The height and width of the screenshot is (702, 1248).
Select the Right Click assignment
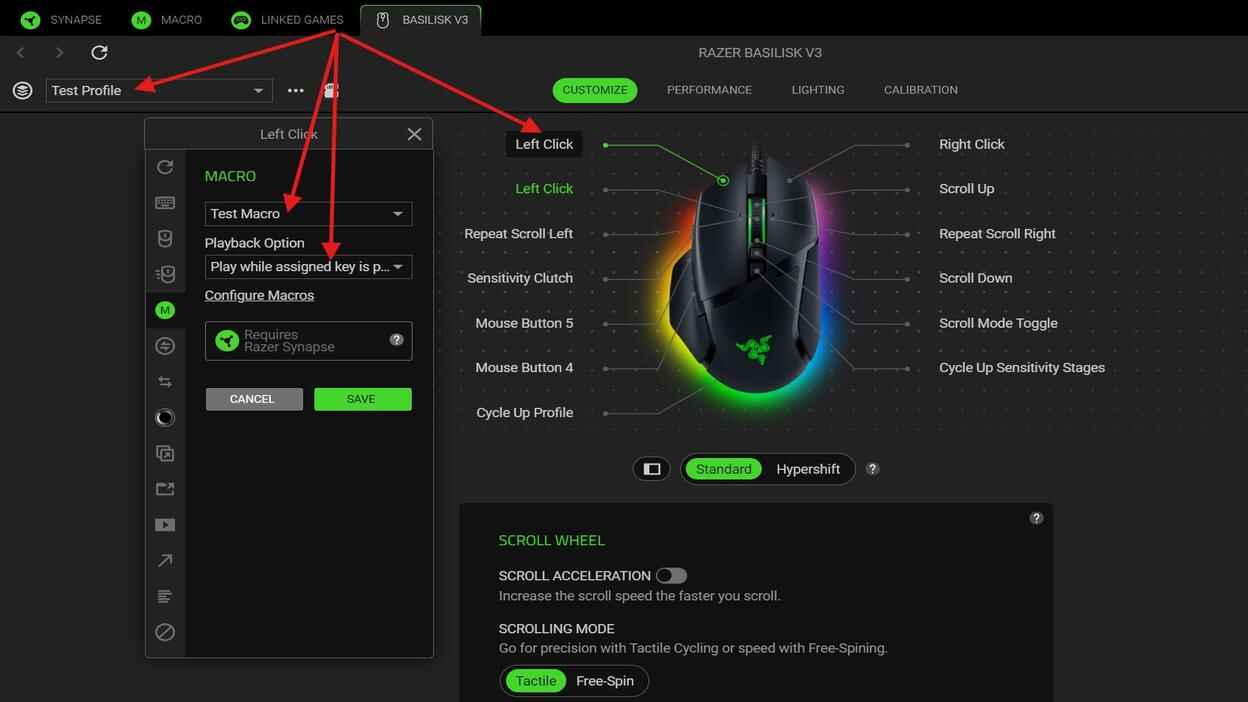click(x=972, y=144)
